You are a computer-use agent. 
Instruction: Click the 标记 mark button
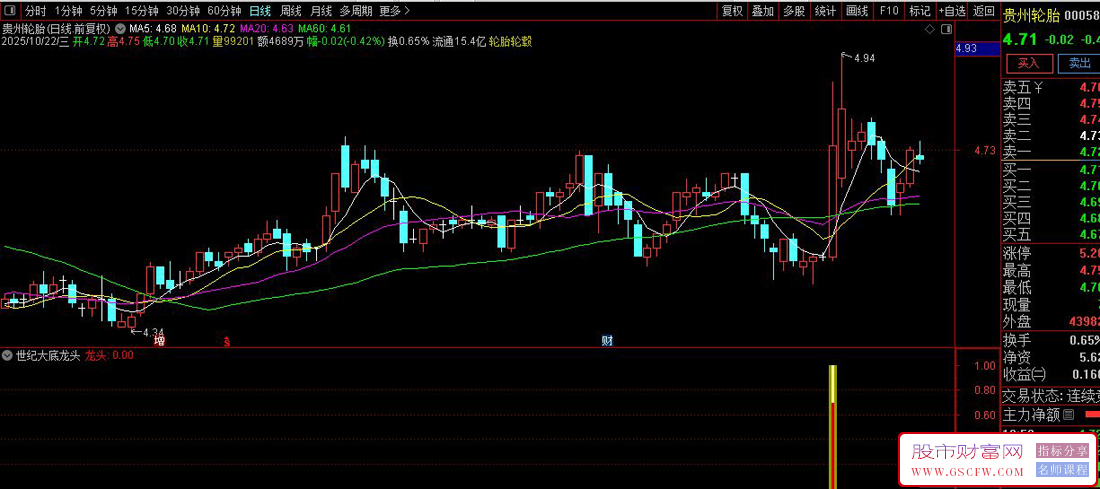pyautogui.click(x=920, y=11)
